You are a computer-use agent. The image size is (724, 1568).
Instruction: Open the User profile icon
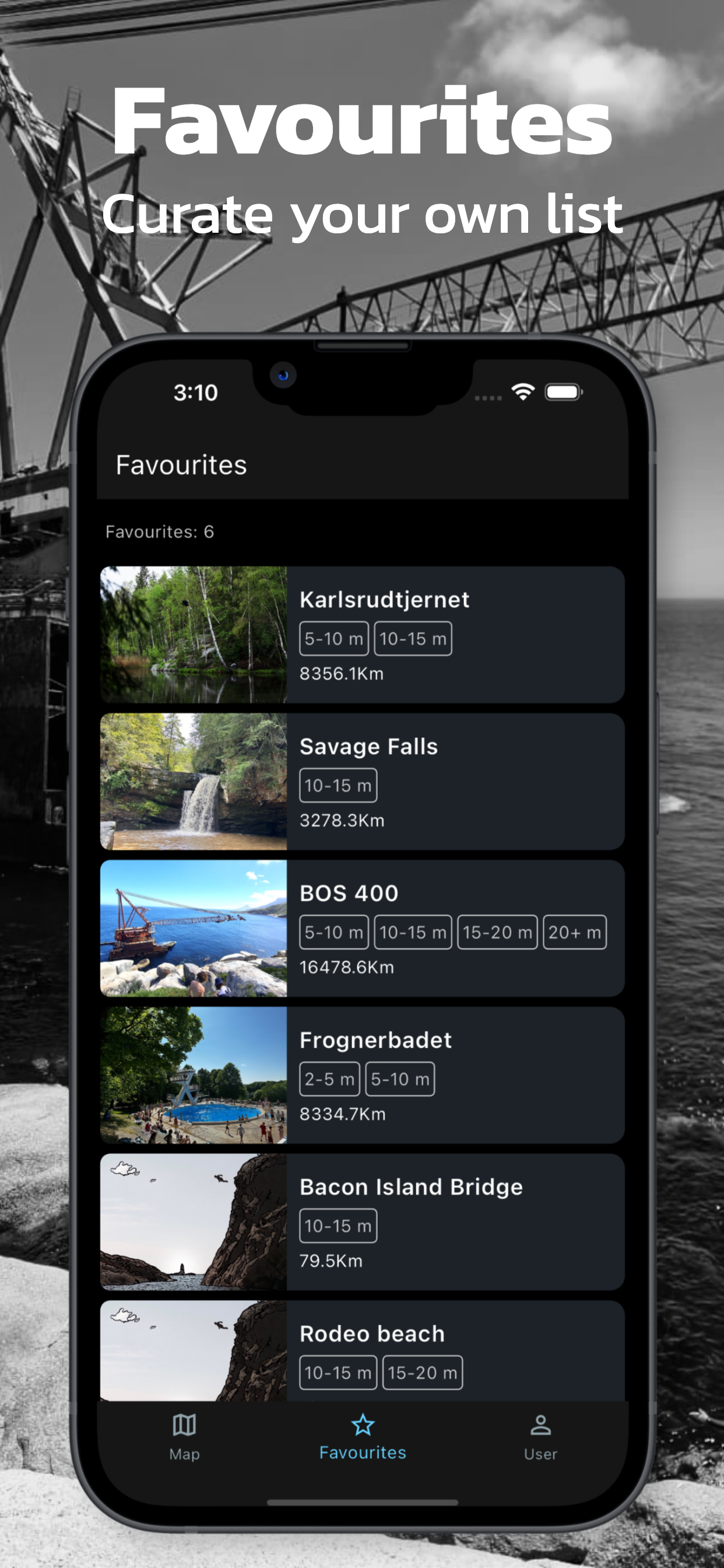click(x=540, y=1425)
